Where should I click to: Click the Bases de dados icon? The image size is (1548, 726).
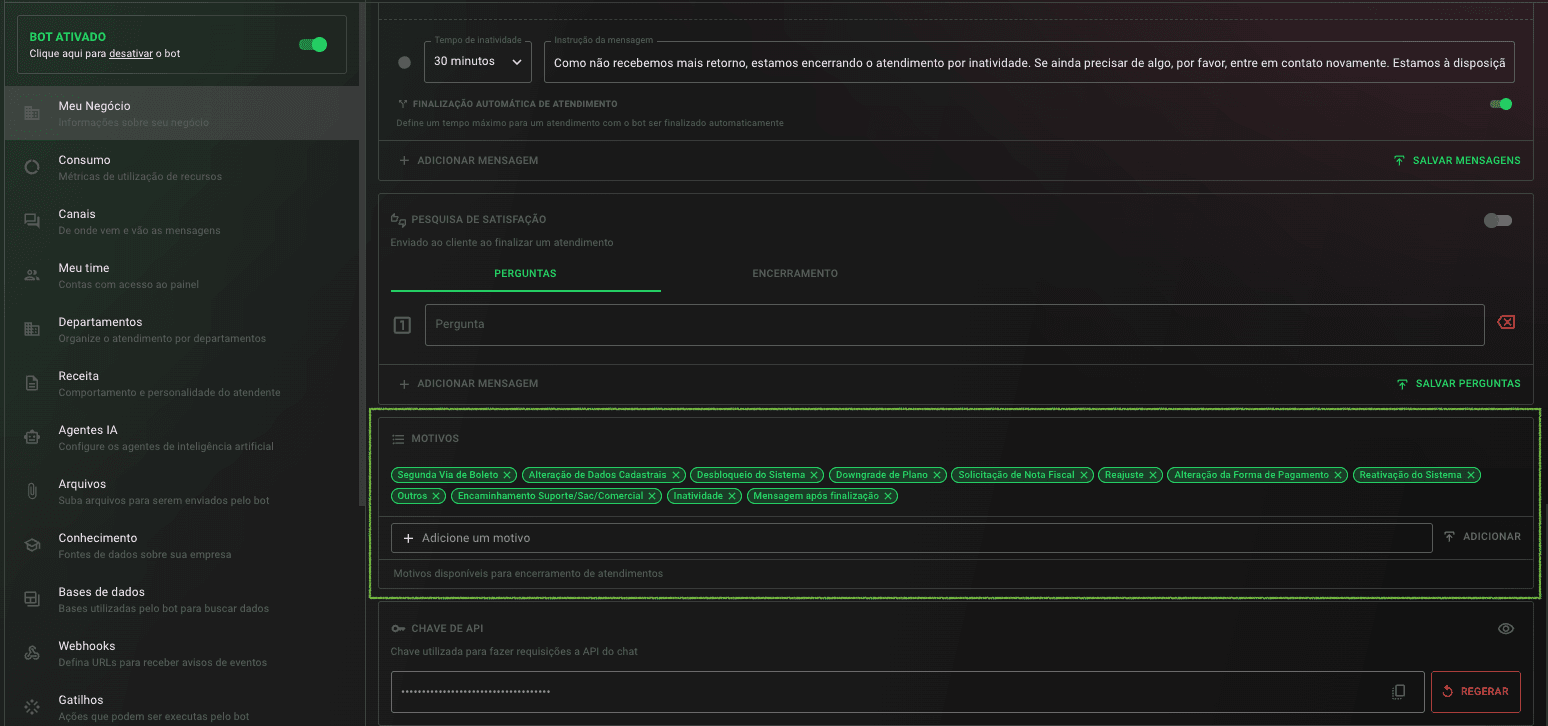(x=32, y=599)
